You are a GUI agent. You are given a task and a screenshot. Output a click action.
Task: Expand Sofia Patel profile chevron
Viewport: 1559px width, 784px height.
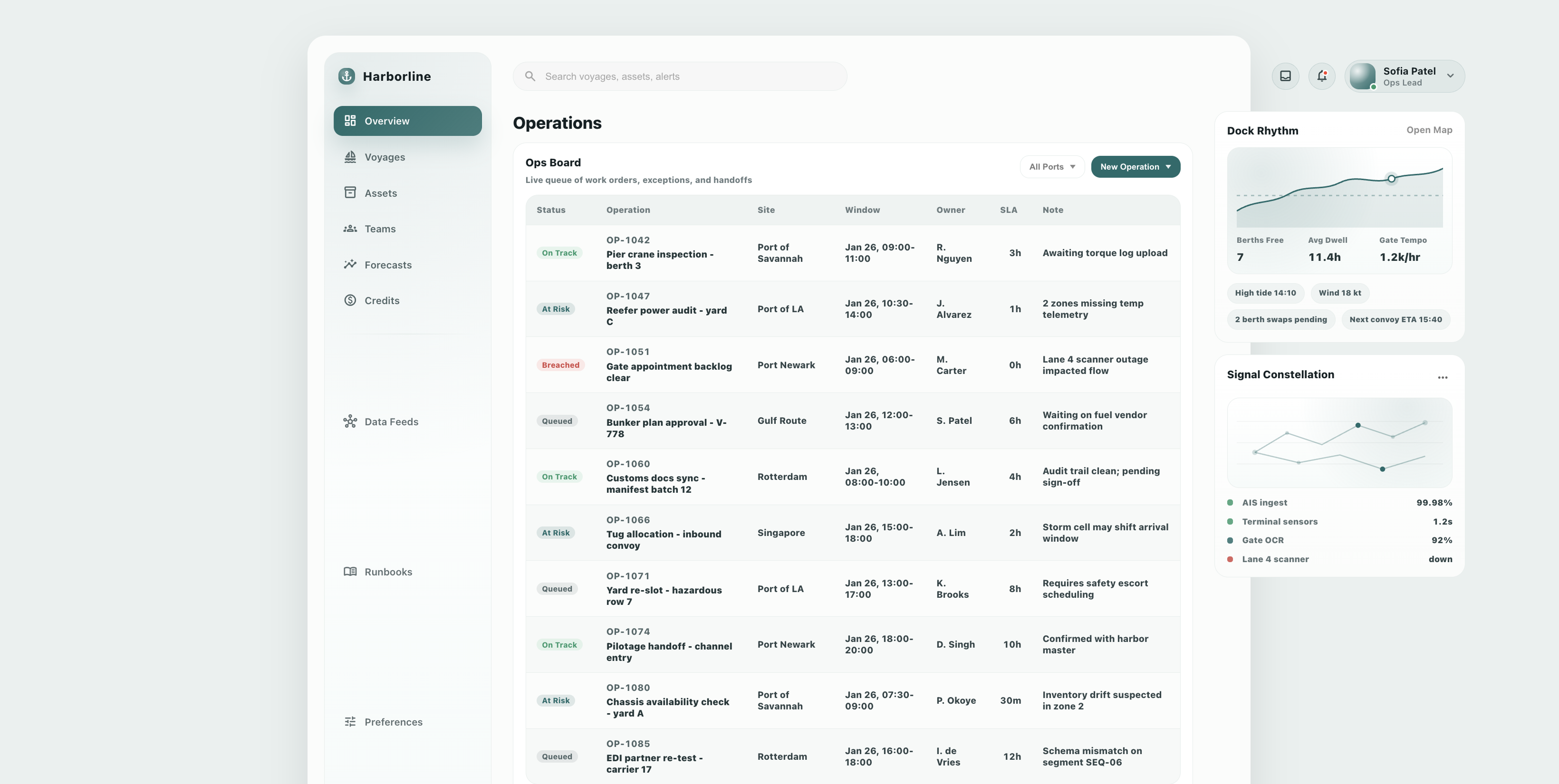1450,76
